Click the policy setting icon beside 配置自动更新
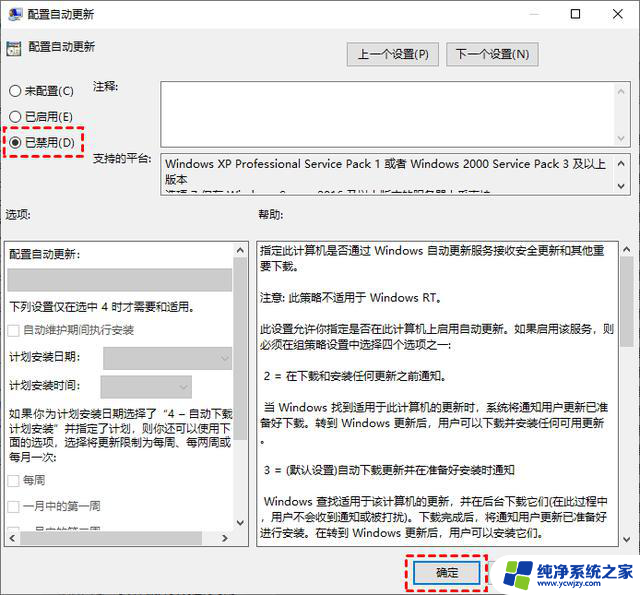This screenshot has height=595, width=640. 13,49
